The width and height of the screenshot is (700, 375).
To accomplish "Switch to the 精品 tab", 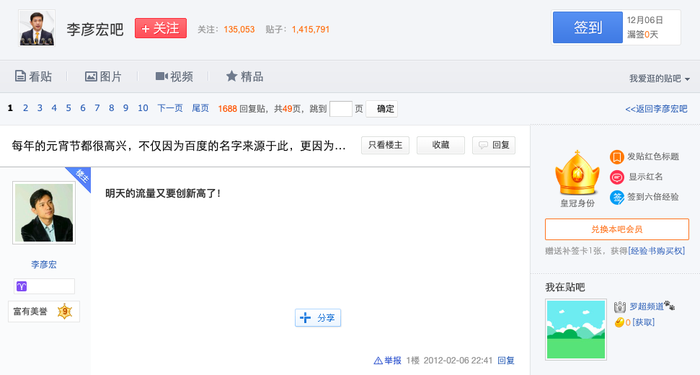I will point(245,77).
